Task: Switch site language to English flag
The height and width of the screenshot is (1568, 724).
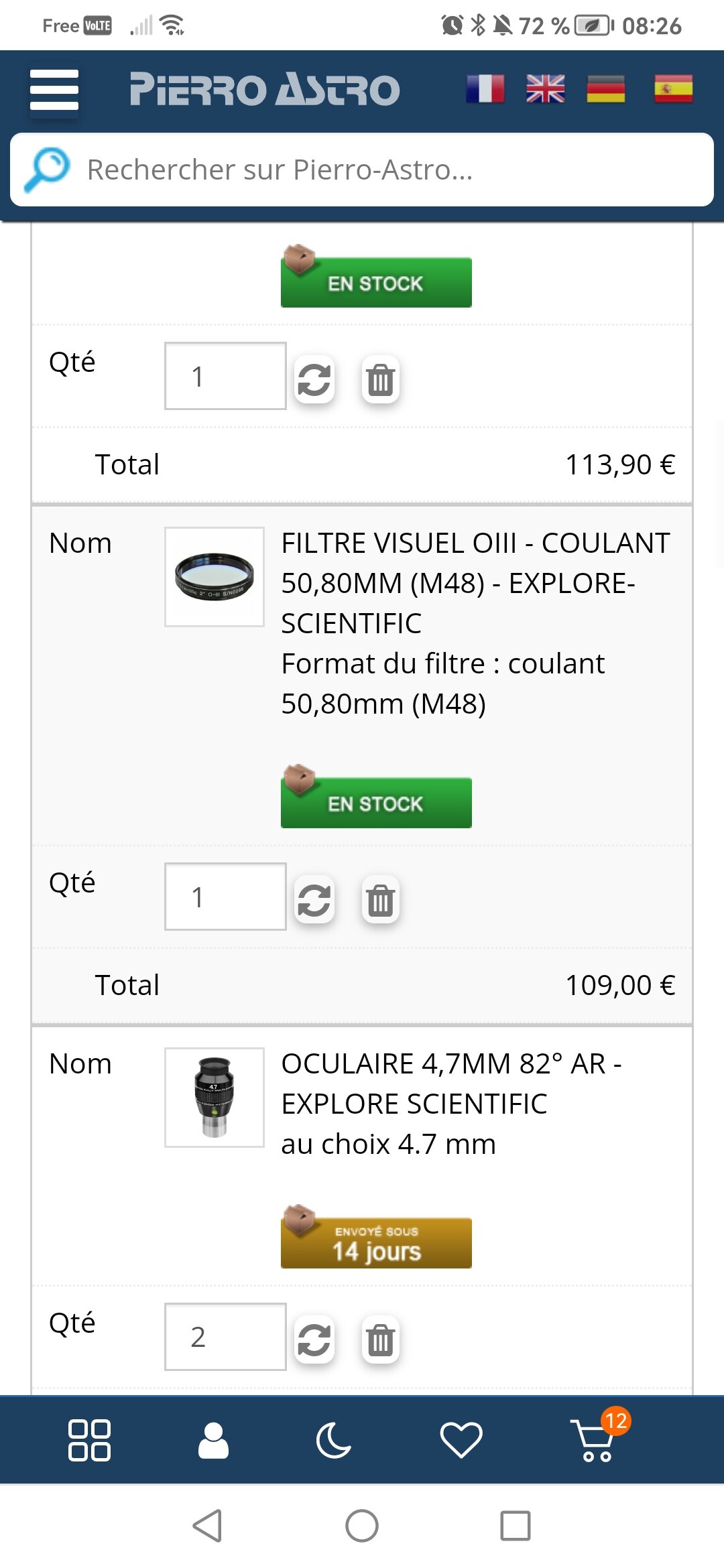Action: tap(546, 89)
